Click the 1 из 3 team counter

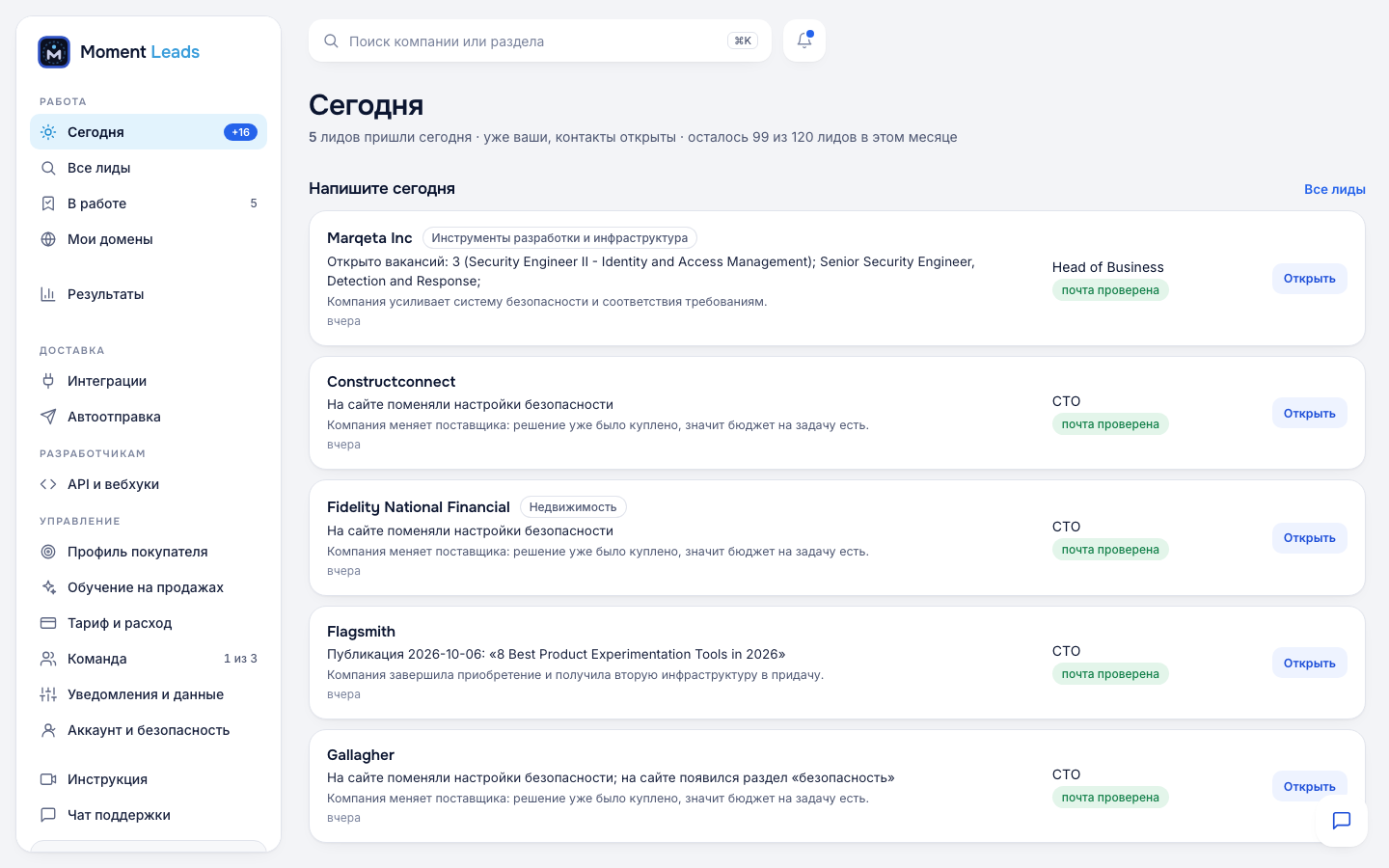point(240,659)
